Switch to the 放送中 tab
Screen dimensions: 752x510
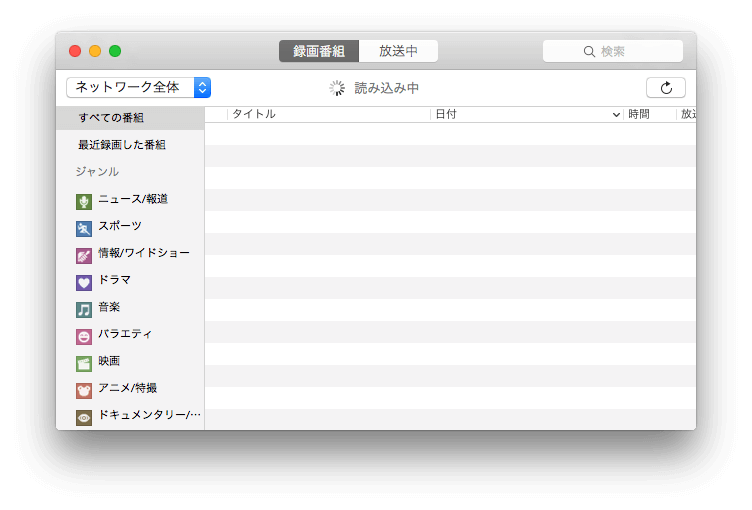398,51
